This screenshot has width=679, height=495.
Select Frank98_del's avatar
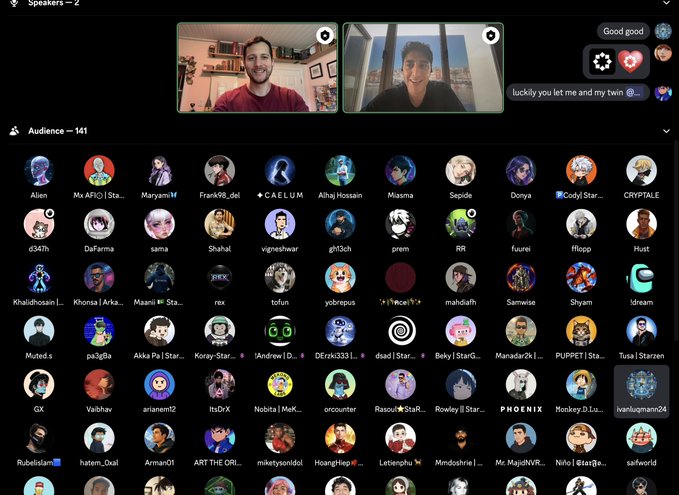pyautogui.click(x=220, y=171)
